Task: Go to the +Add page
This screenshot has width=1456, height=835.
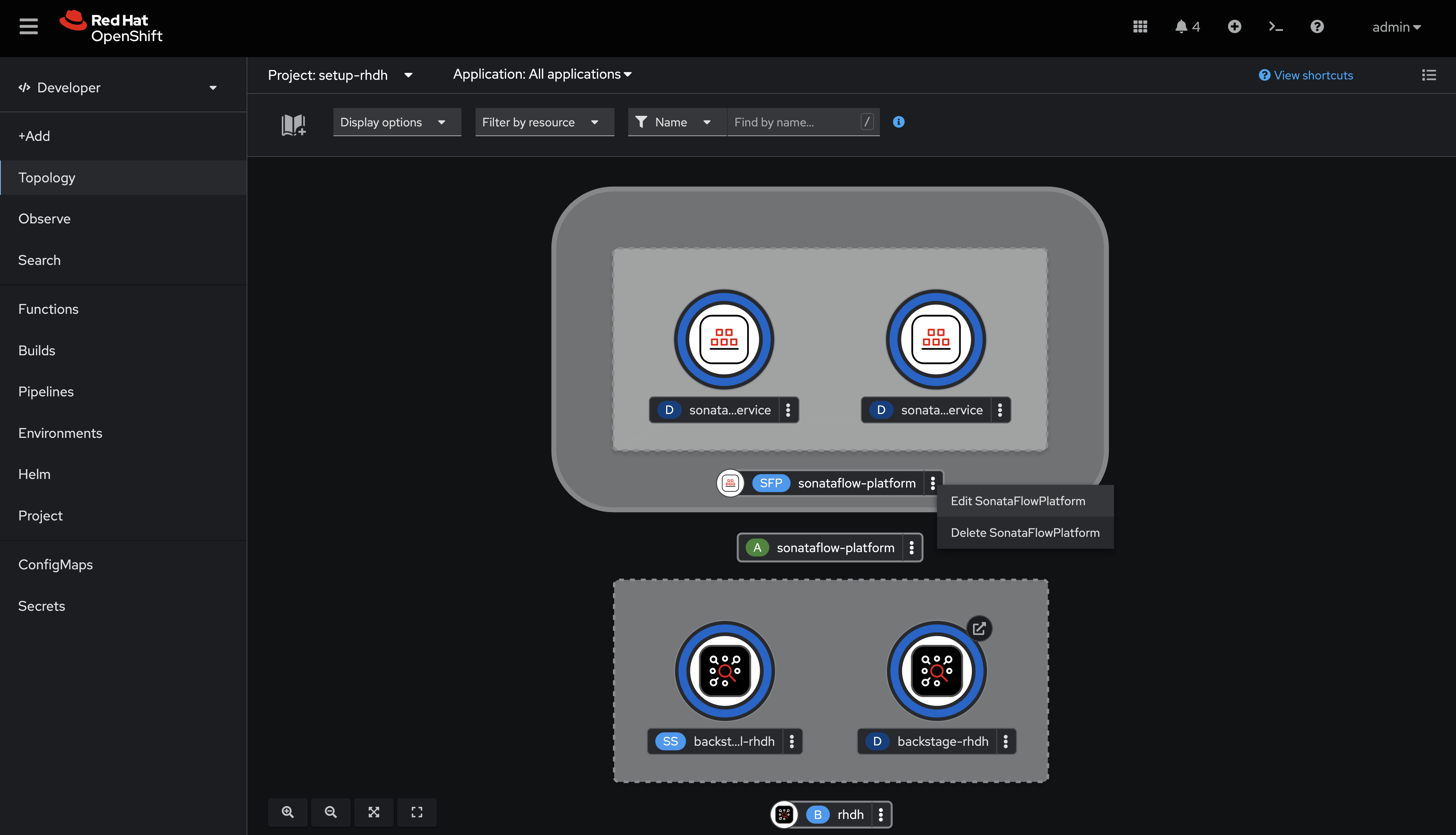Action: [34, 136]
